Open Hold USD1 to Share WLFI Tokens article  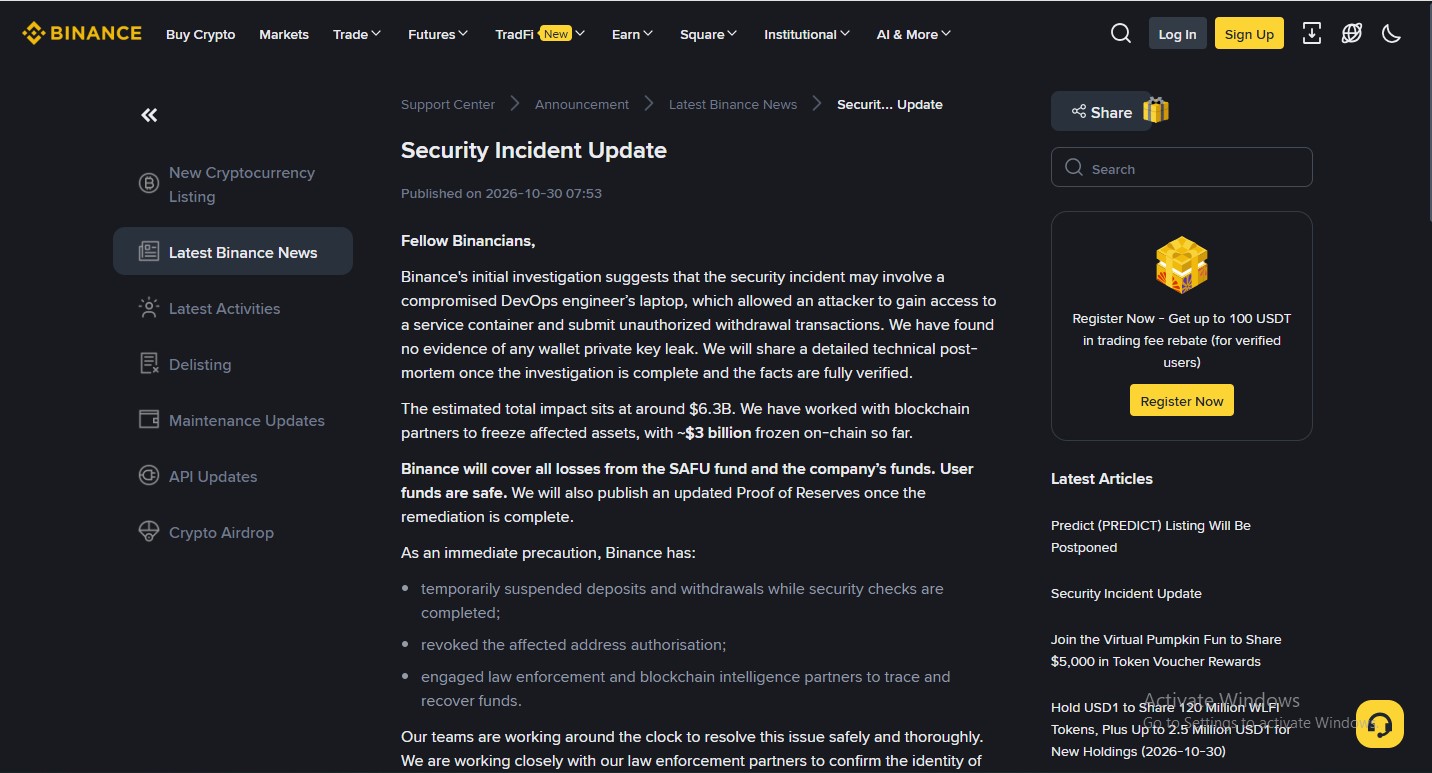(x=1171, y=729)
